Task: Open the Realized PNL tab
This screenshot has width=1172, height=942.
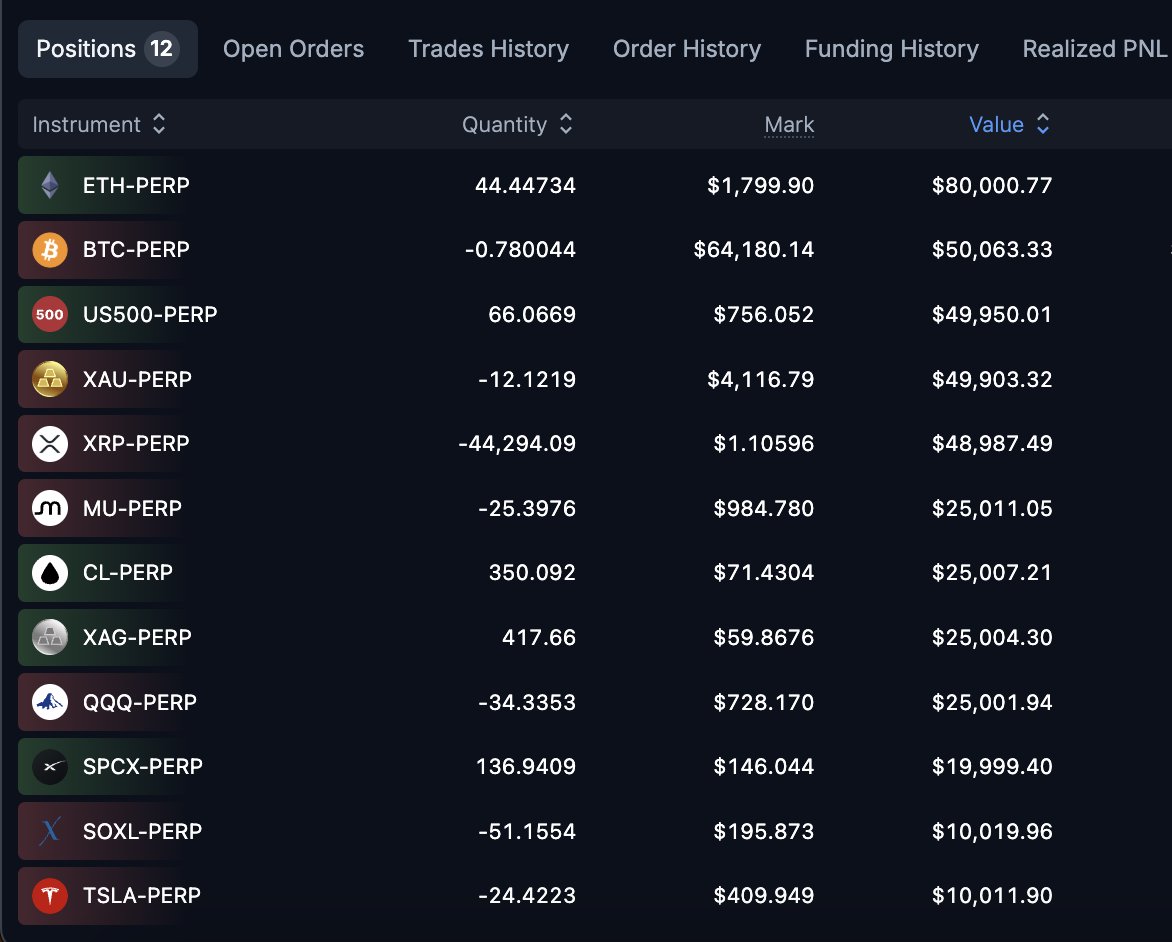Action: tap(1094, 49)
